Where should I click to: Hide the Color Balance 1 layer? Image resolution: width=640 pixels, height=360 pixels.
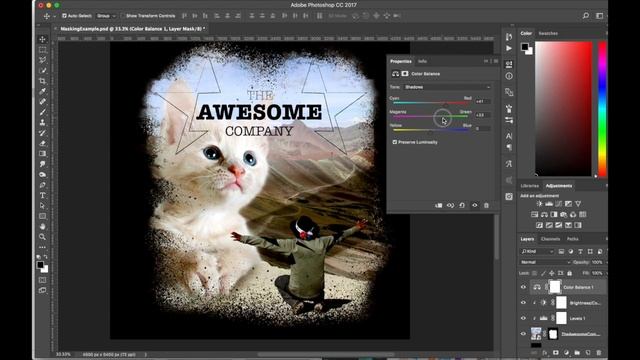[x=523, y=287]
